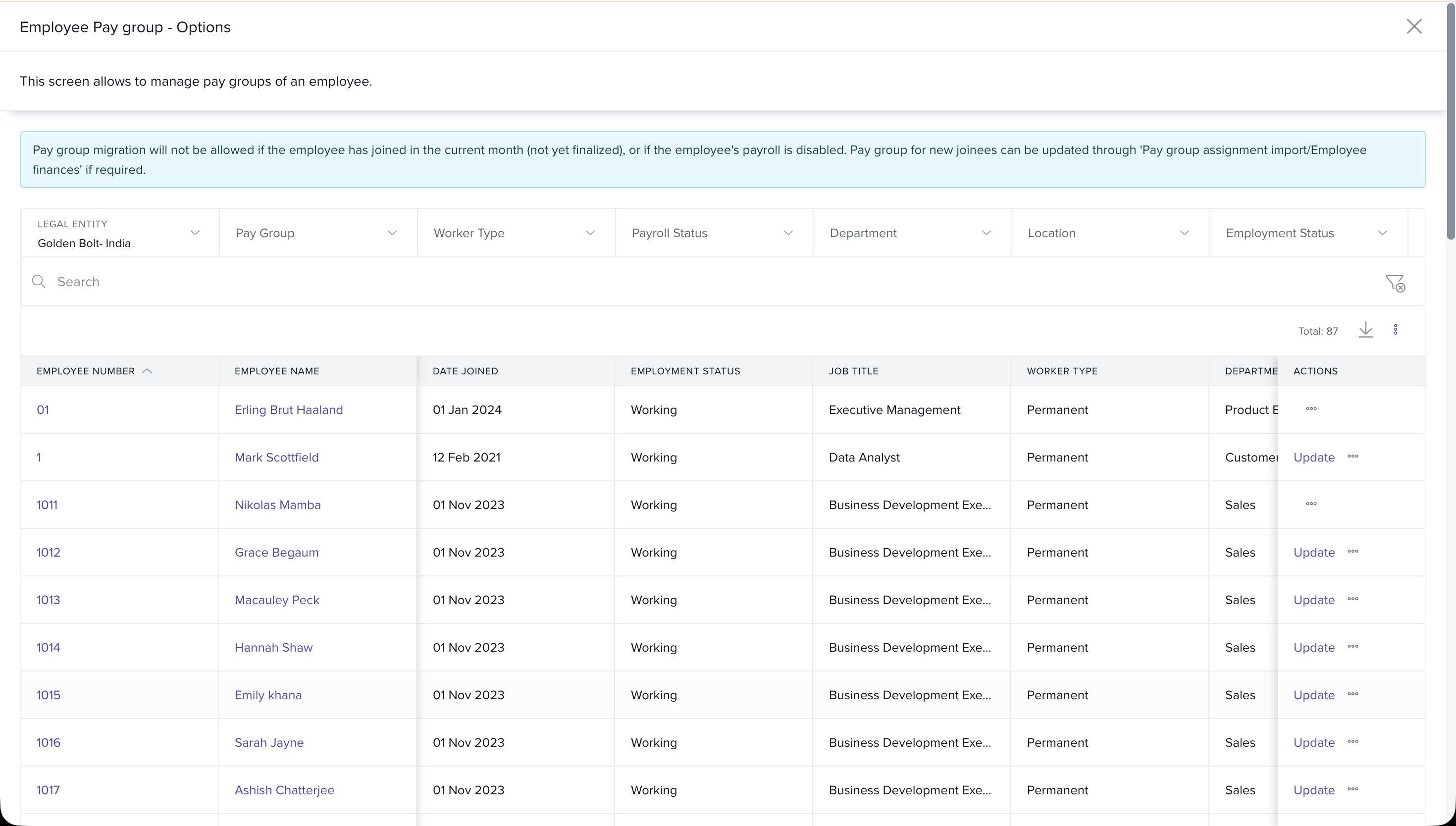Click Update for Grace Begaum
This screenshot has width=1456, height=826.
point(1314,552)
